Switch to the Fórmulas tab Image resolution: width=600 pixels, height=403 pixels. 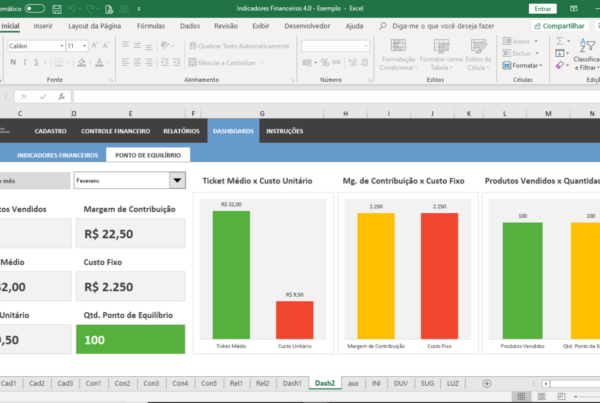(151, 26)
